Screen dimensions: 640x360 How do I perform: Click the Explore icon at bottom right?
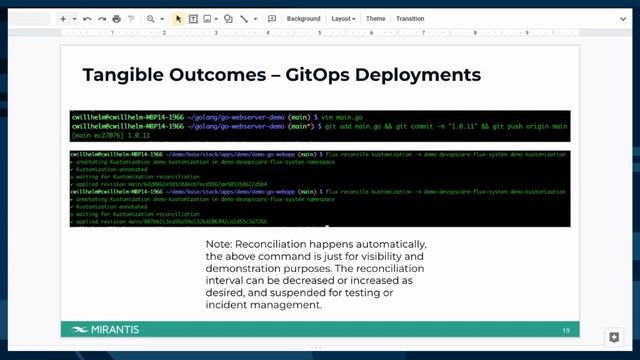614,338
